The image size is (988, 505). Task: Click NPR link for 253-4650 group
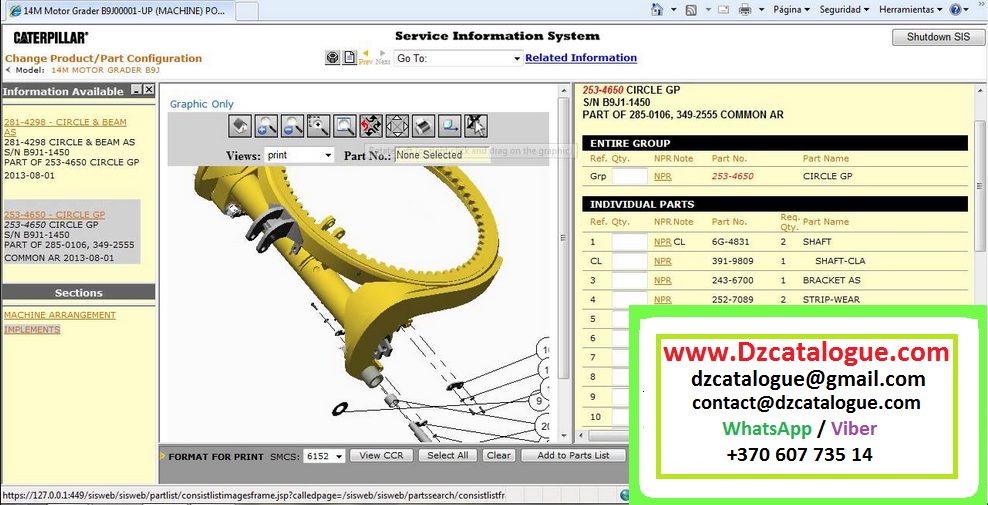(x=662, y=177)
